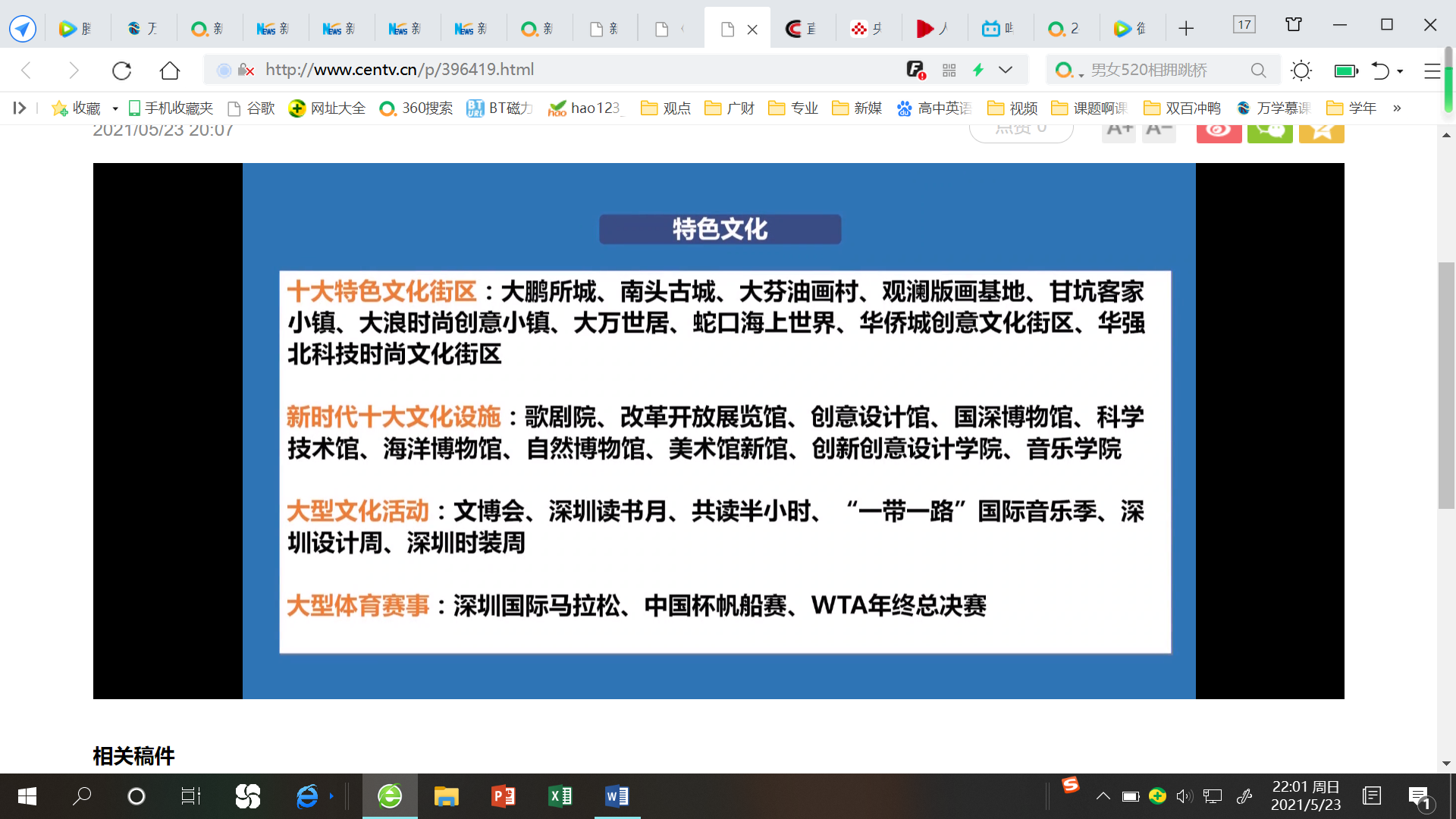
Task: Open a new browser tab
Action: 1186,29
